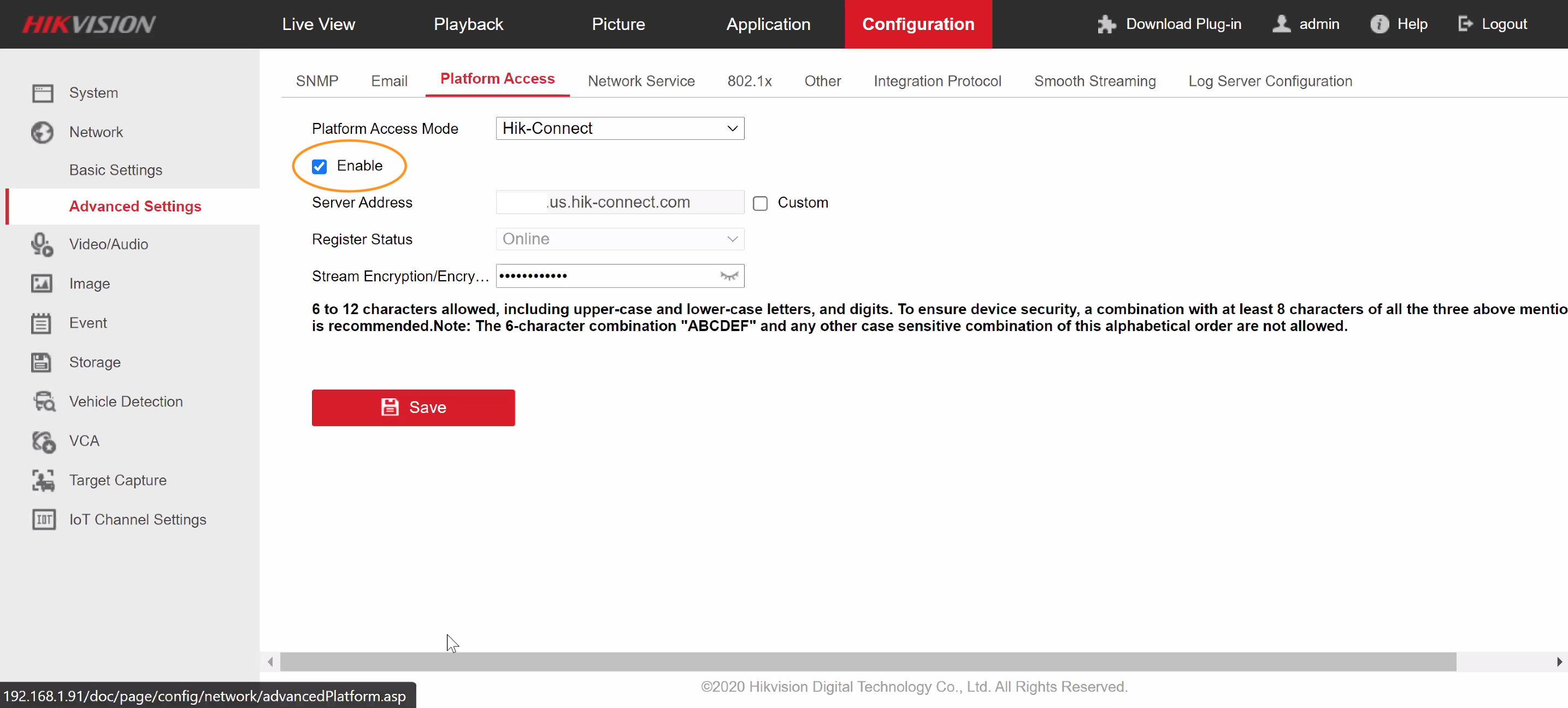Open the Event calendar icon
The image size is (1568, 708).
click(43, 323)
